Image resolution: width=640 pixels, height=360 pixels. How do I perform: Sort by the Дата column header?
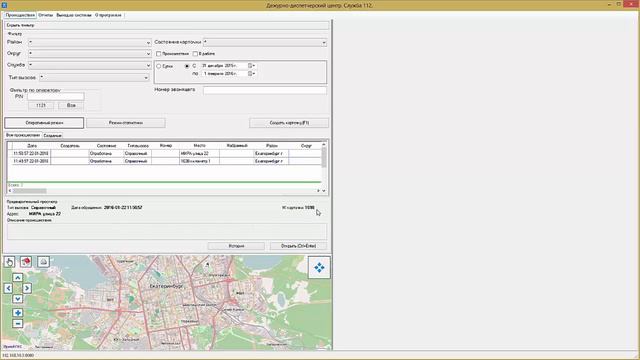[31, 146]
